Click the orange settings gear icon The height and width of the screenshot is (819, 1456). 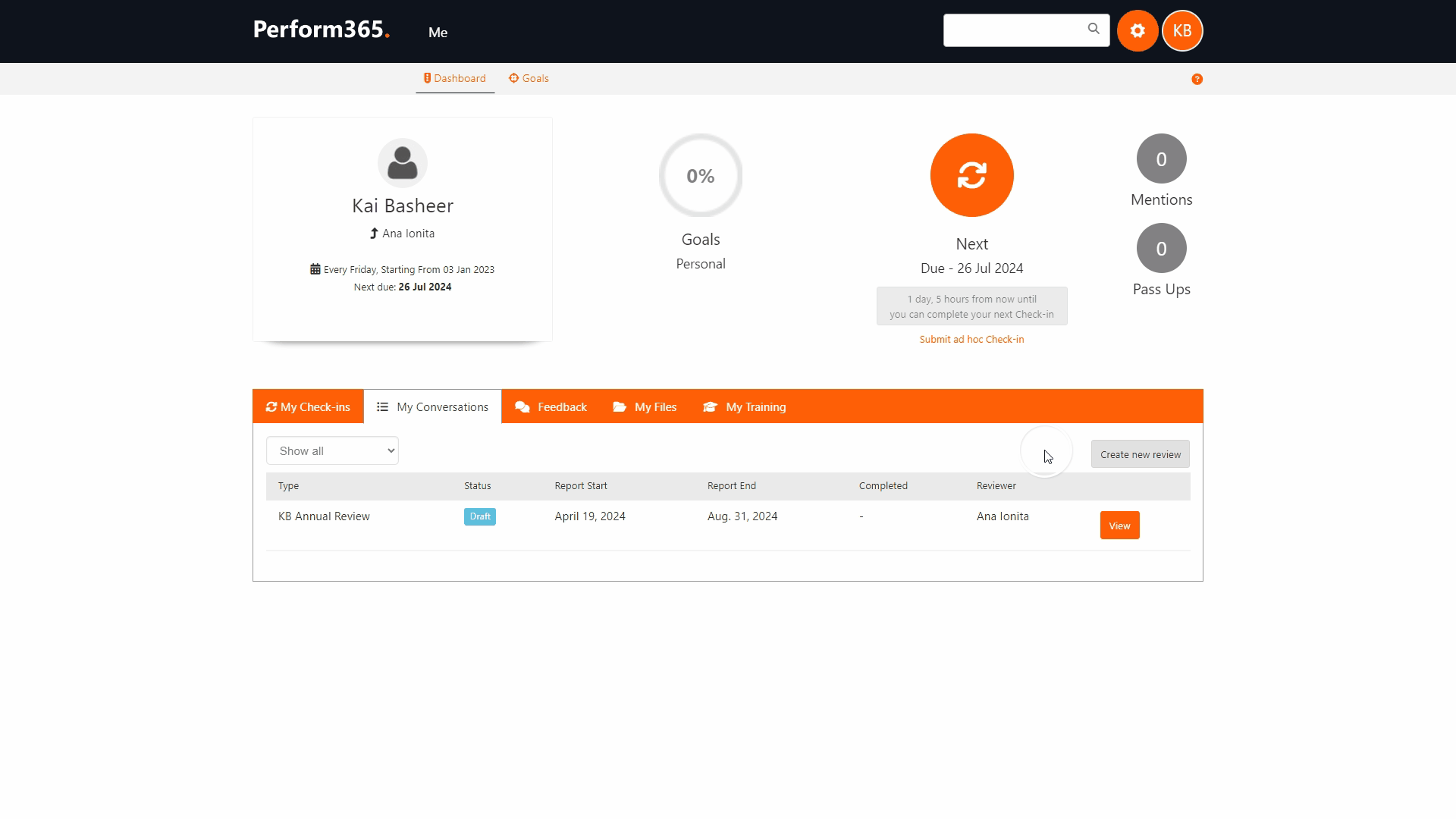pyautogui.click(x=1137, y=31)
